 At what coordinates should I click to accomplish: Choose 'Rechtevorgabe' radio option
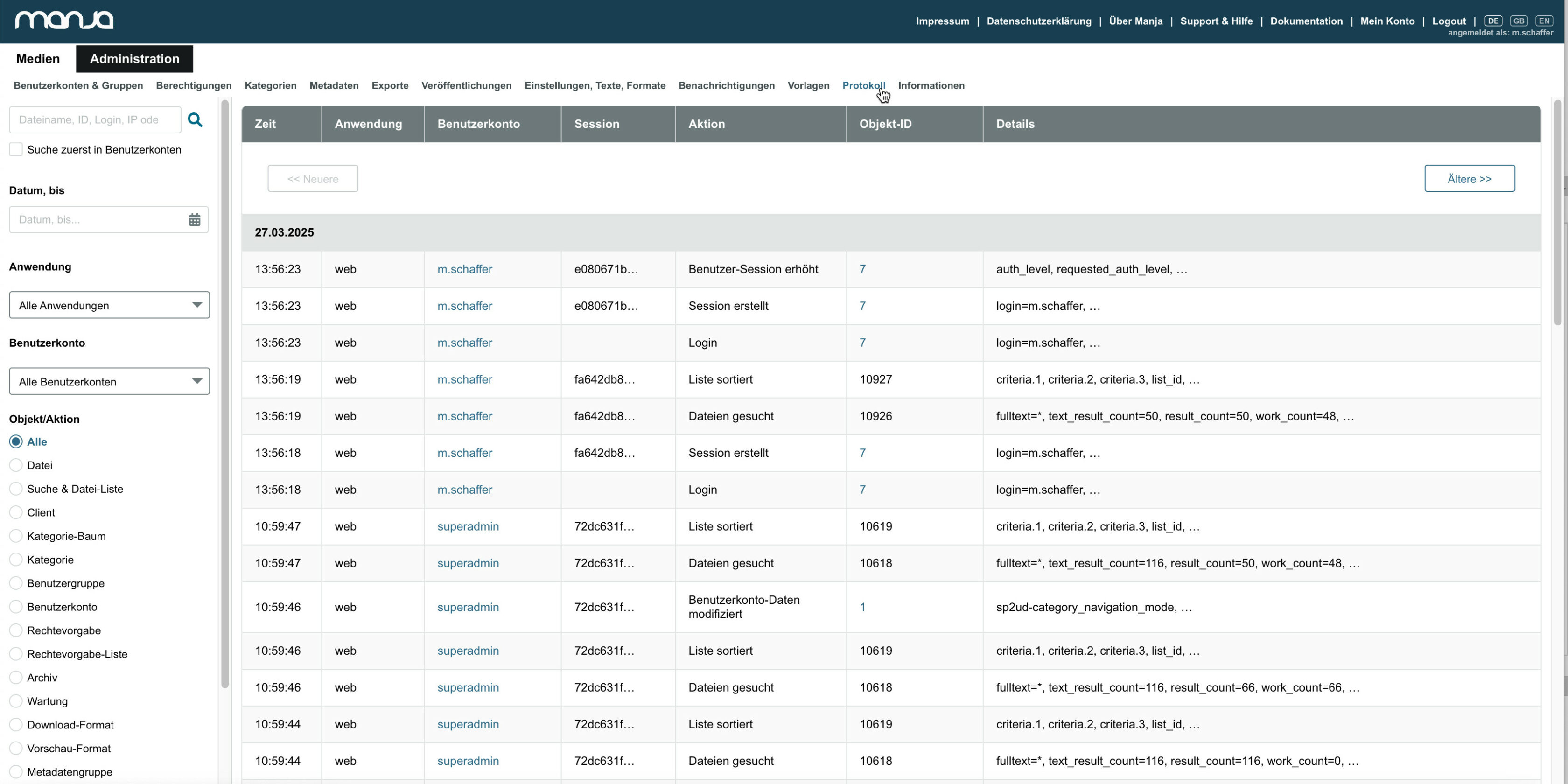coord(16,630)
